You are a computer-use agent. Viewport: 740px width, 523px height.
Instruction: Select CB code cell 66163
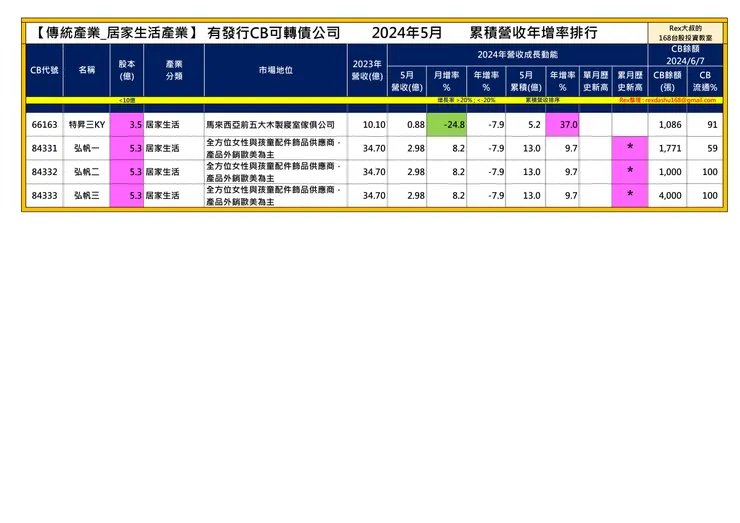pyautogui.click(x=44, y=125)
